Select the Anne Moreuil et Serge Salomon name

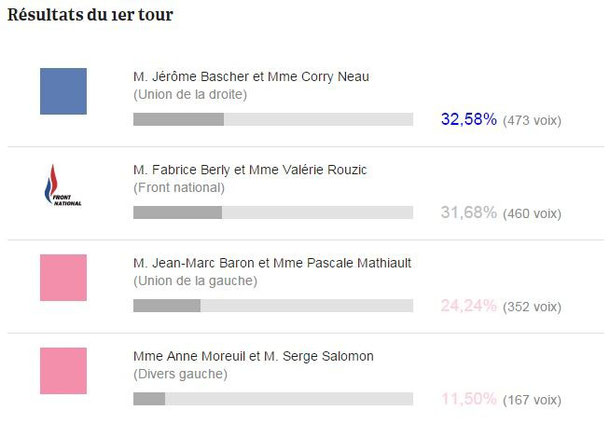coord(253,356)
